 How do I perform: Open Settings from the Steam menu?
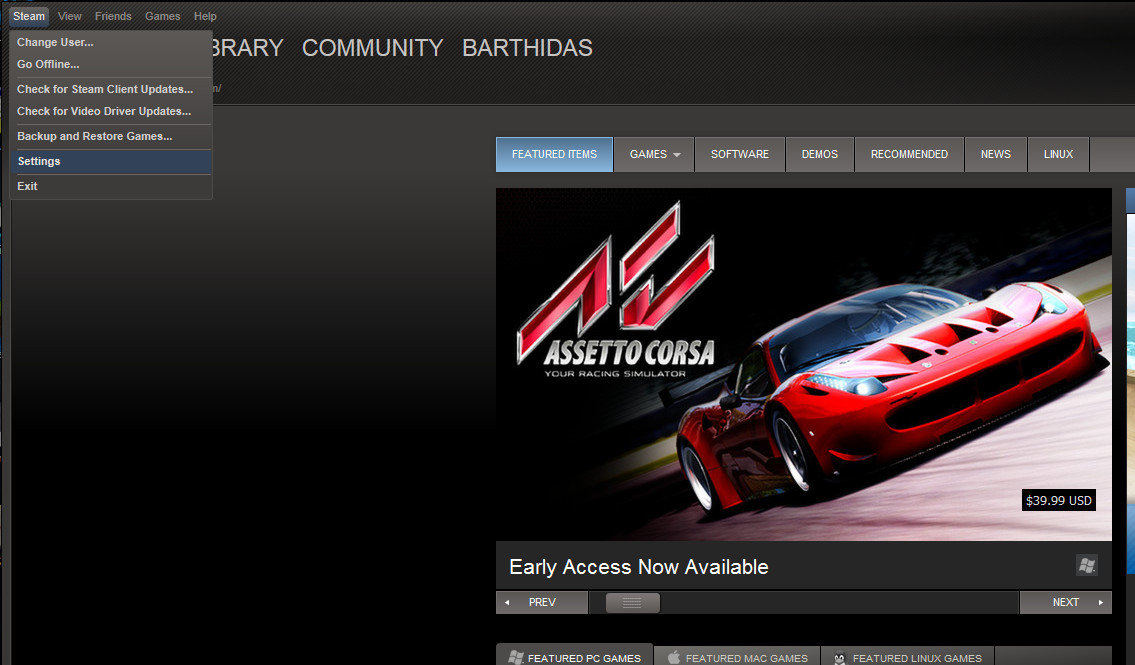[111, 161]
